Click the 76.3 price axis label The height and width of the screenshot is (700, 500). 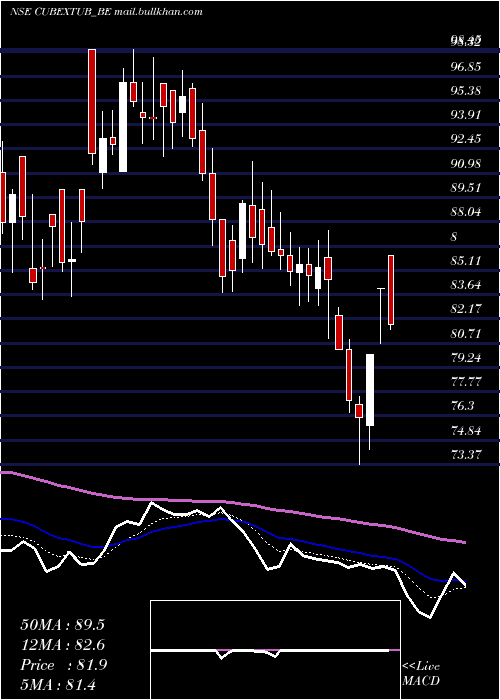click(462, 406)
